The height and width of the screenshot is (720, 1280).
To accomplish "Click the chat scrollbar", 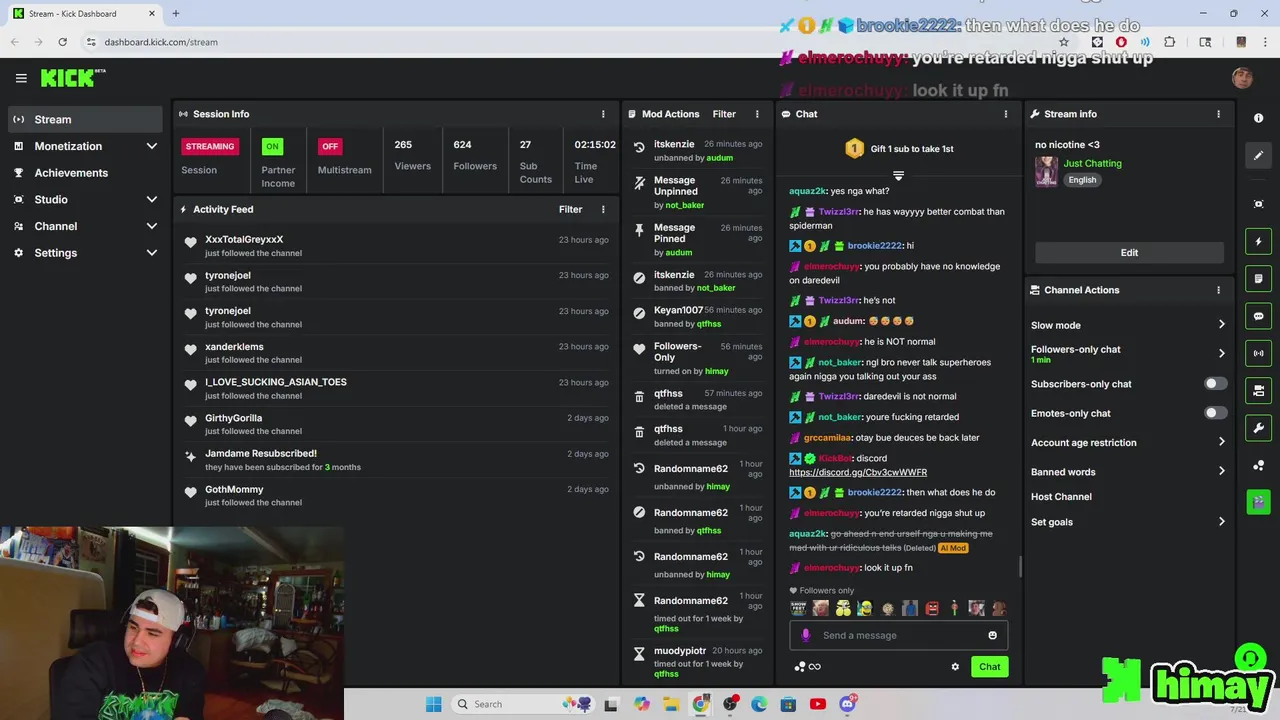I will tap(1020, 567).
